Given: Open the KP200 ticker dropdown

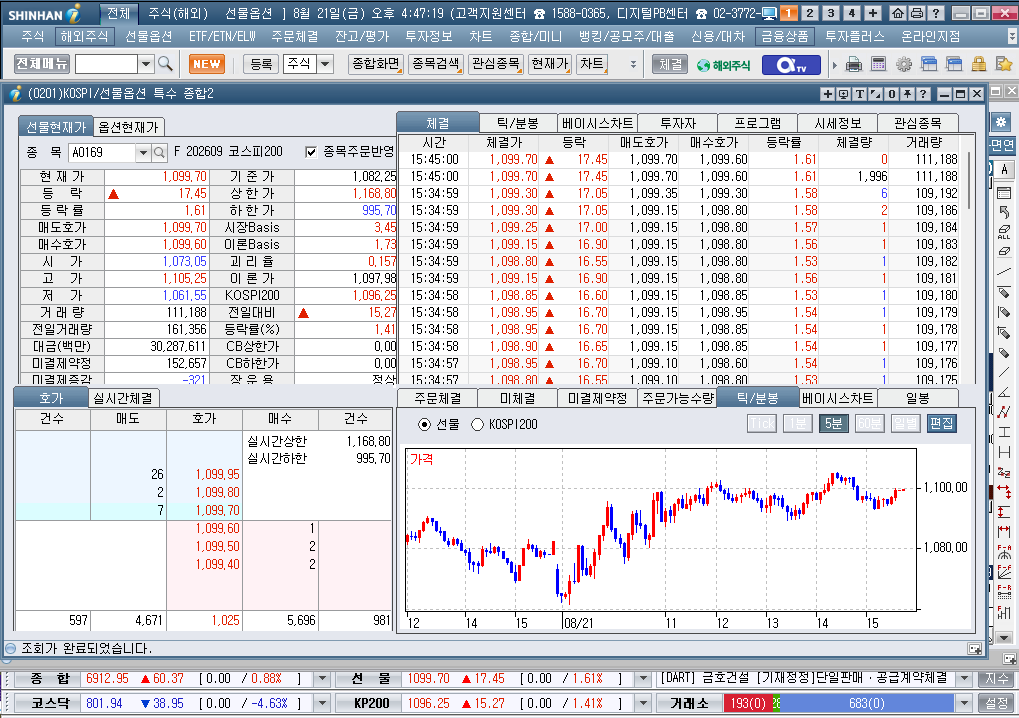Looking at the screenshot, I should click(x=643, y=703).
